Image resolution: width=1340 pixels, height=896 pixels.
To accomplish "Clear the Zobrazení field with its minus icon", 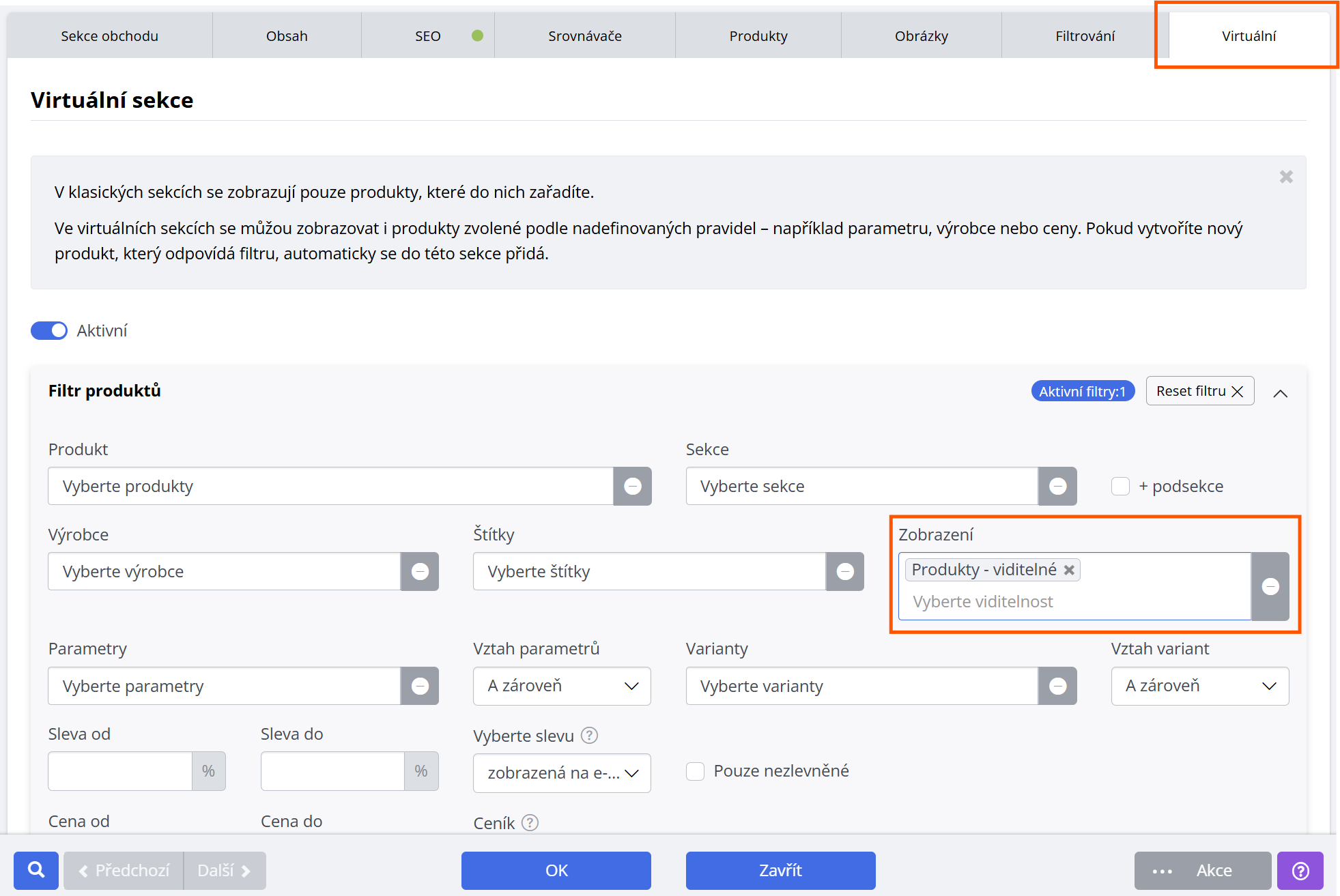I will click(x=1270, y=586).
